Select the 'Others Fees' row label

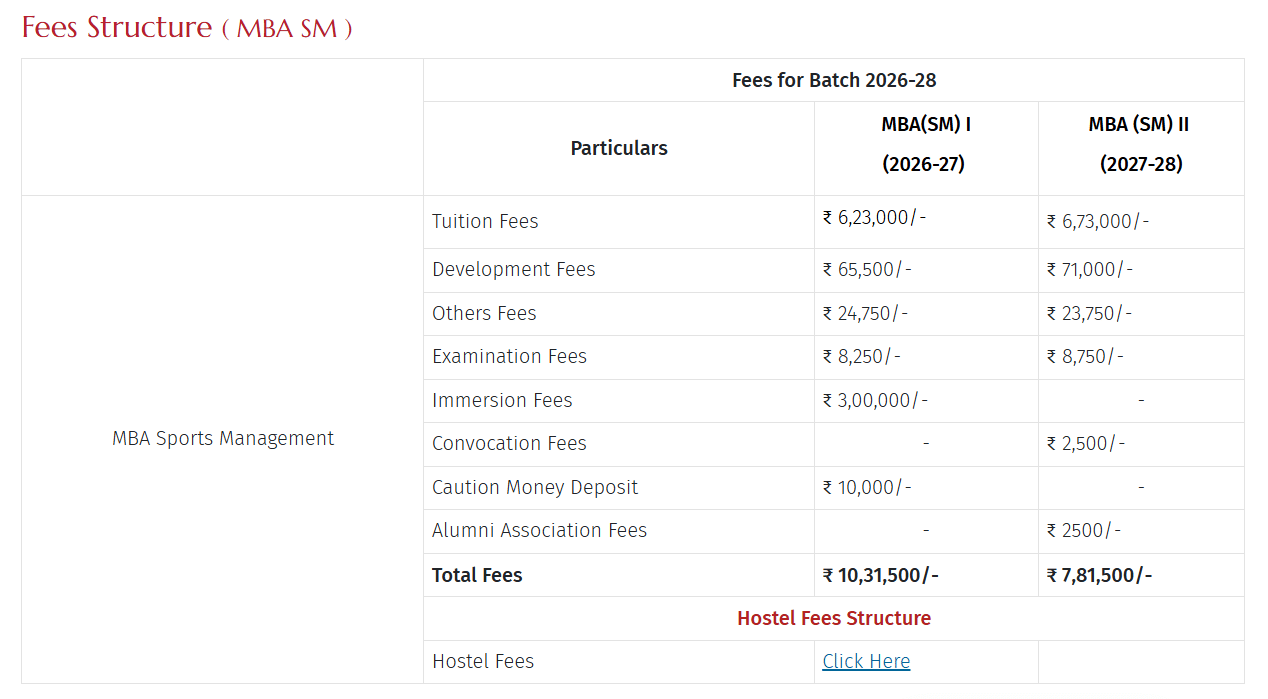click(484, 314)
